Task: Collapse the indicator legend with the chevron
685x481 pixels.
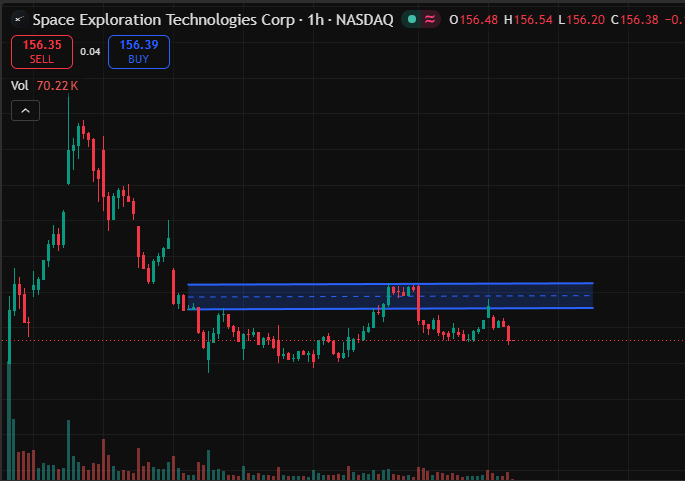Action: coord(25,111)
